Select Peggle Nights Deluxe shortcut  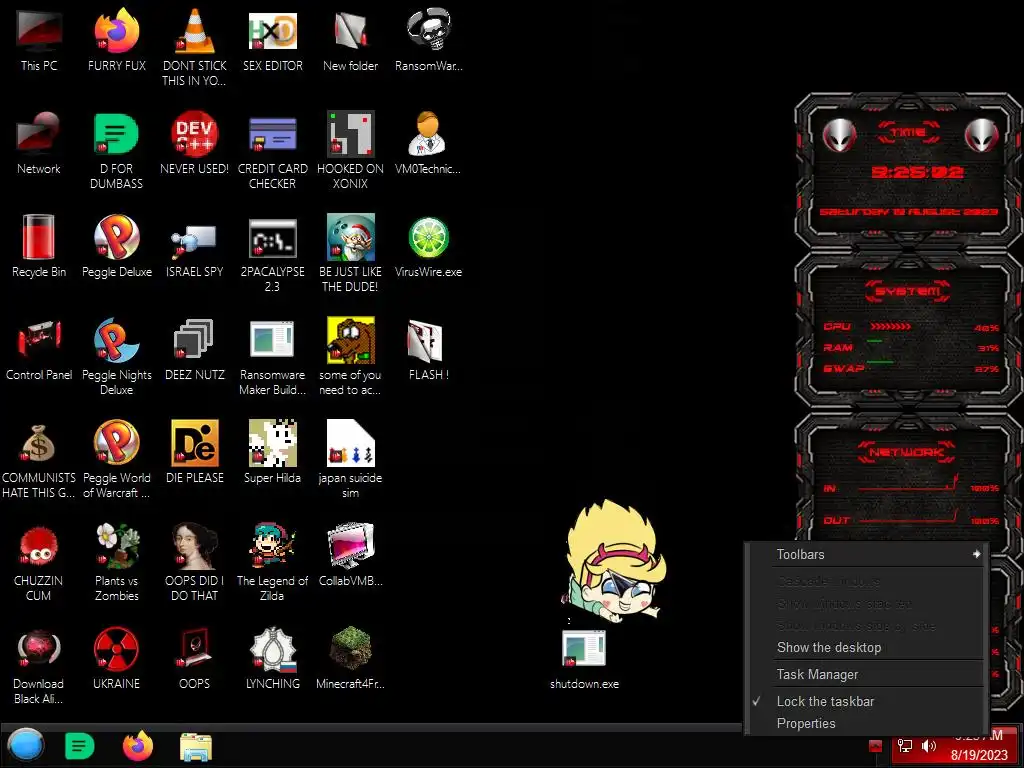[116, 340]
